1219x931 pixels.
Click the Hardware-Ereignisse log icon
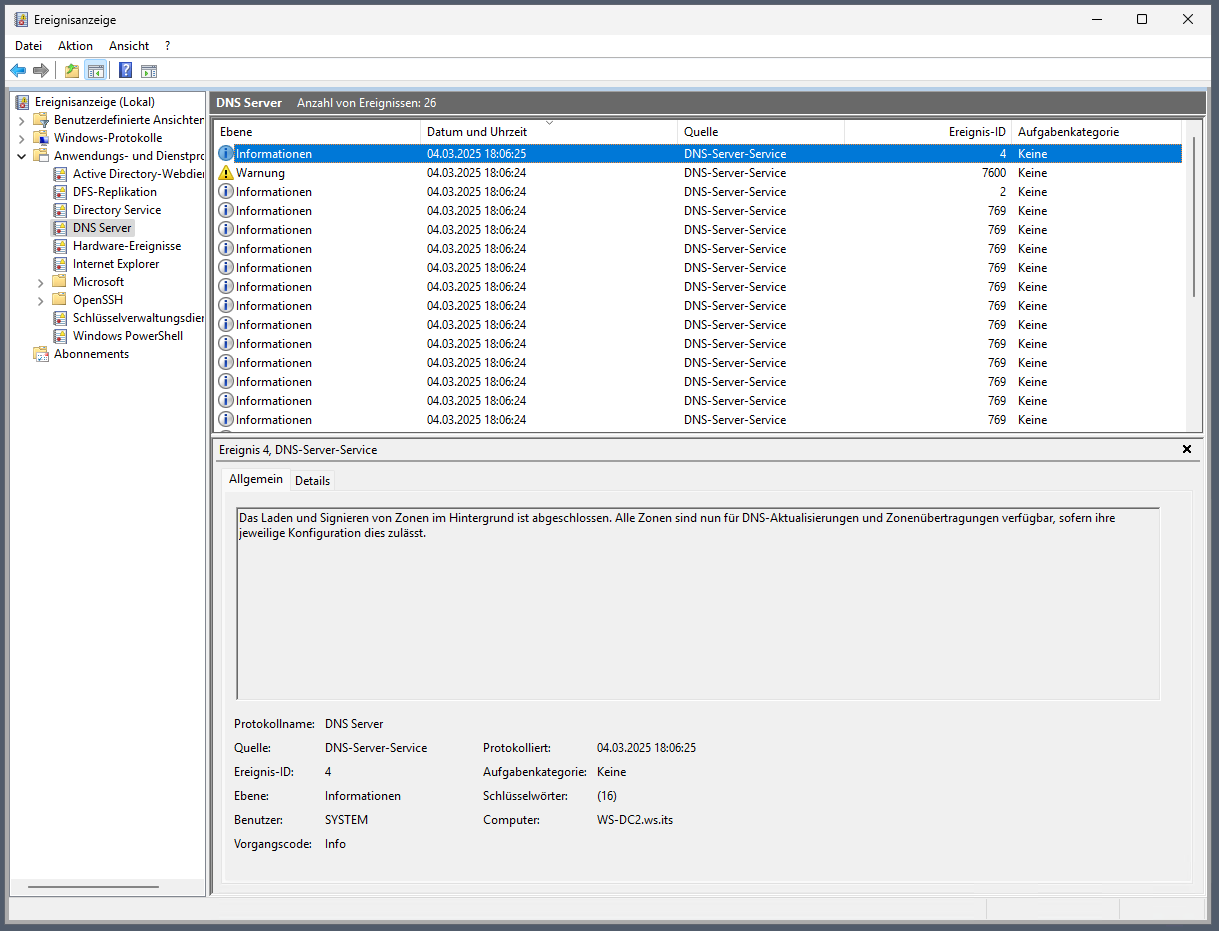point(60,246)
